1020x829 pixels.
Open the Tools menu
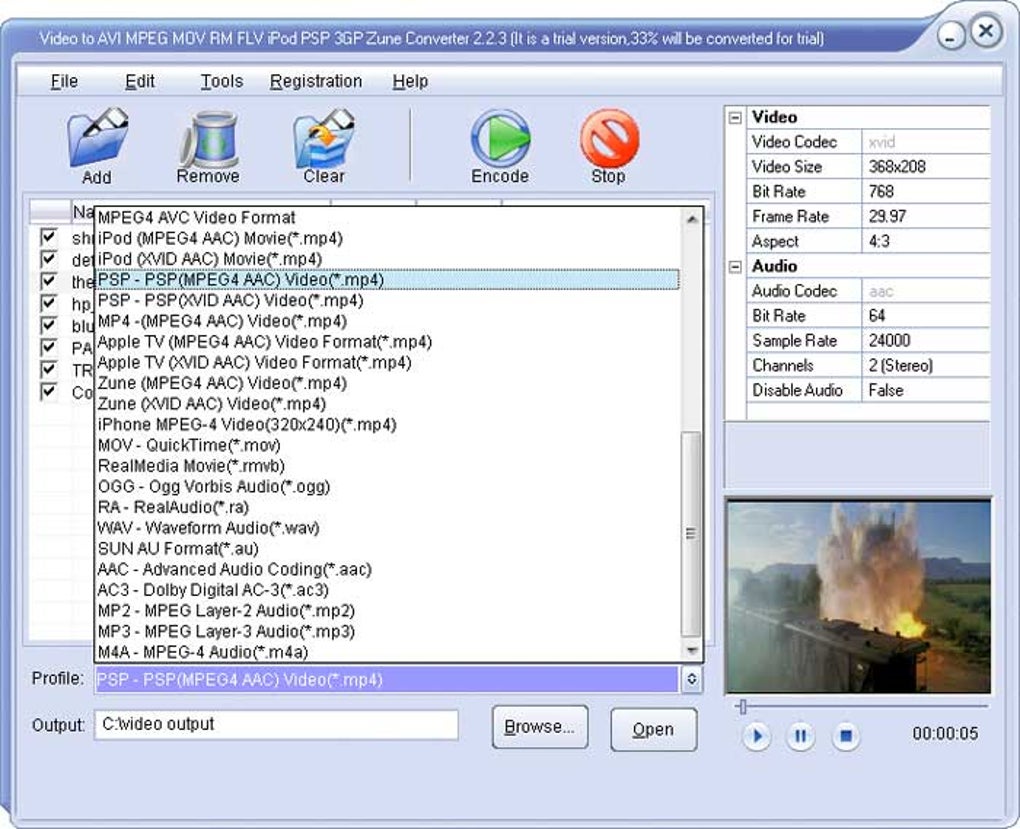222,81
